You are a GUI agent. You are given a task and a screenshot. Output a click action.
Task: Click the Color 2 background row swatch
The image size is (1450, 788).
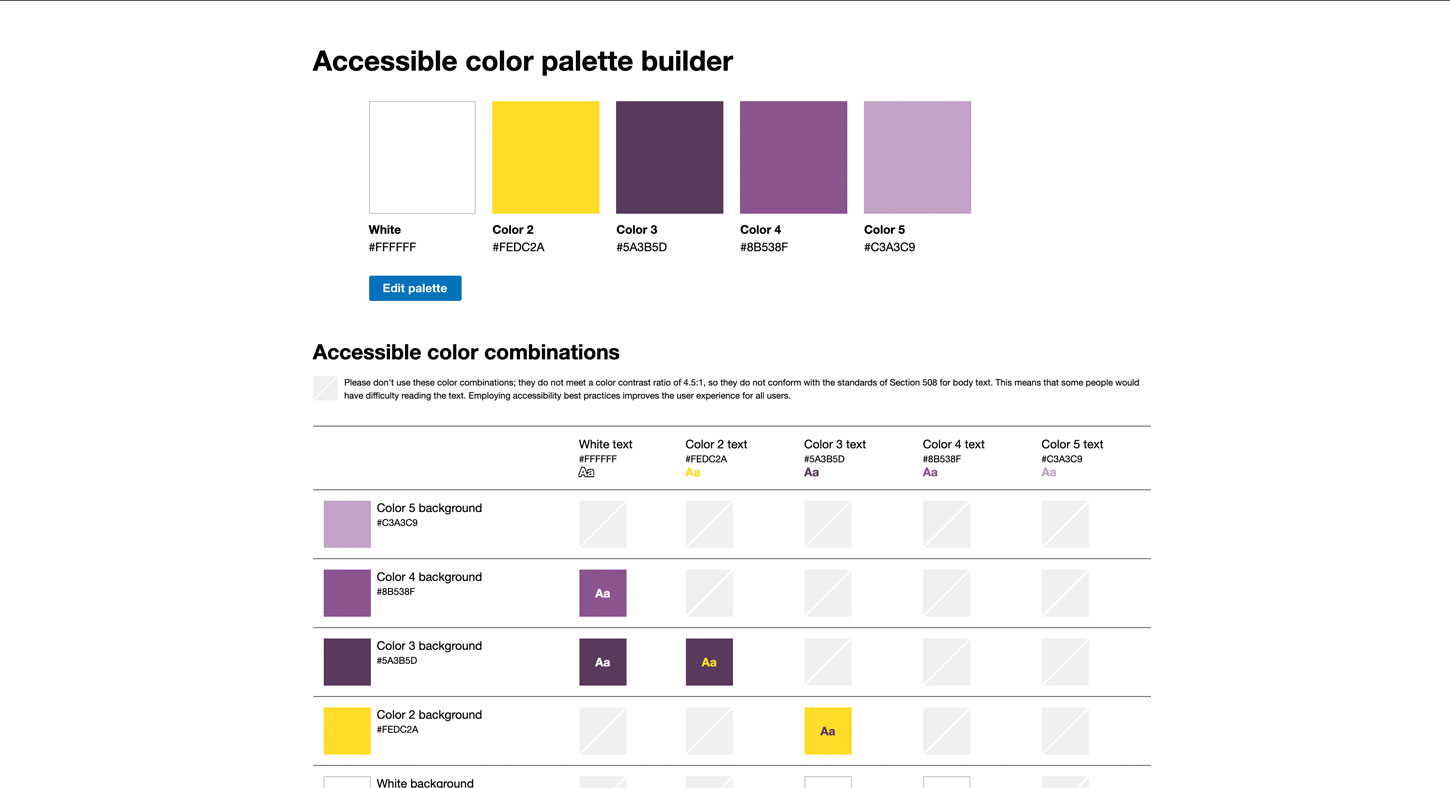(347, 731)
